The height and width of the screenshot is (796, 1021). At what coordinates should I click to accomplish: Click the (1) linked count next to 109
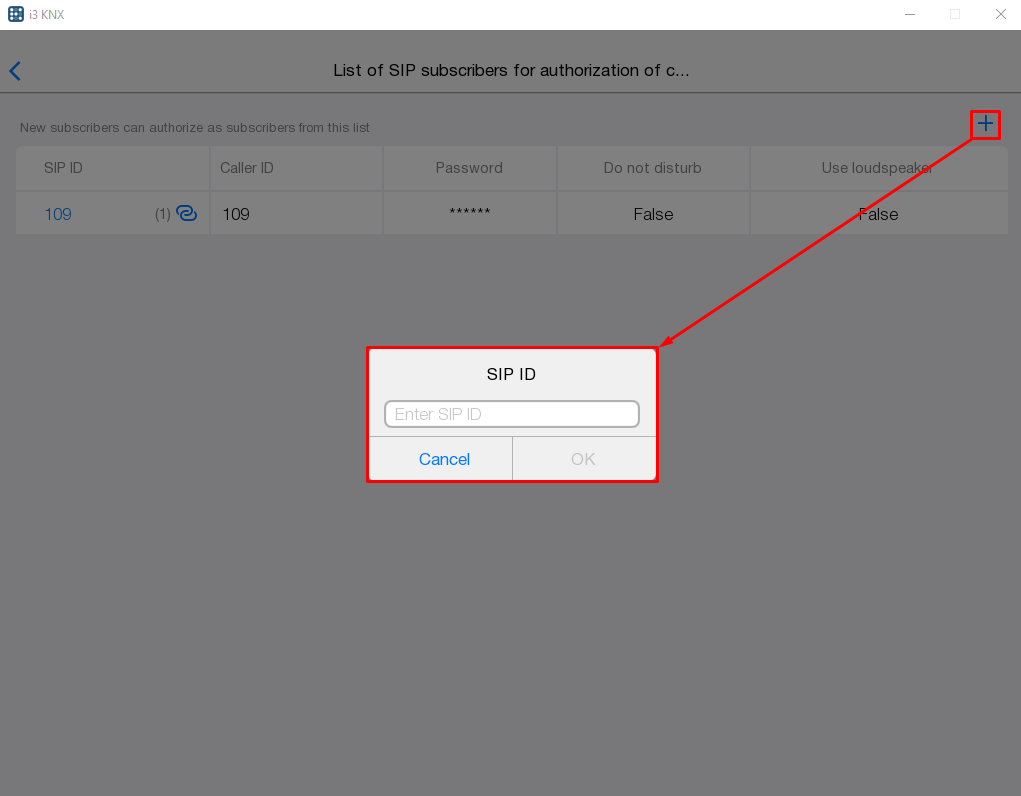(x=162, y=214)
